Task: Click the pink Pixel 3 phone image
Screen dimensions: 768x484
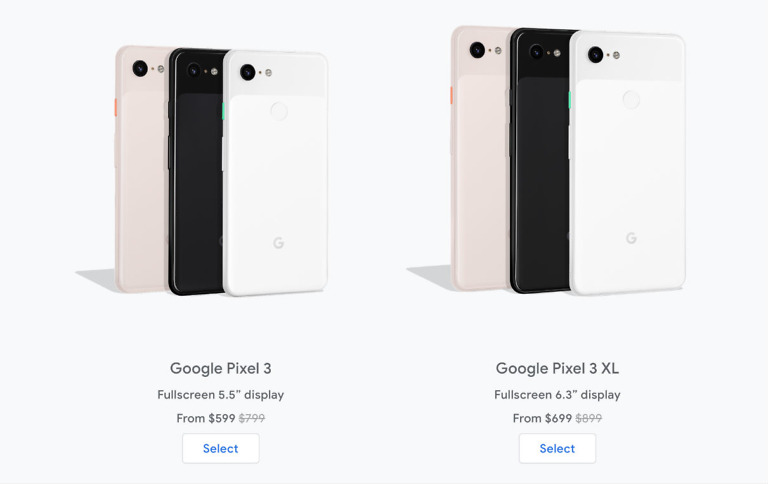Action: (x=142, y=169)
